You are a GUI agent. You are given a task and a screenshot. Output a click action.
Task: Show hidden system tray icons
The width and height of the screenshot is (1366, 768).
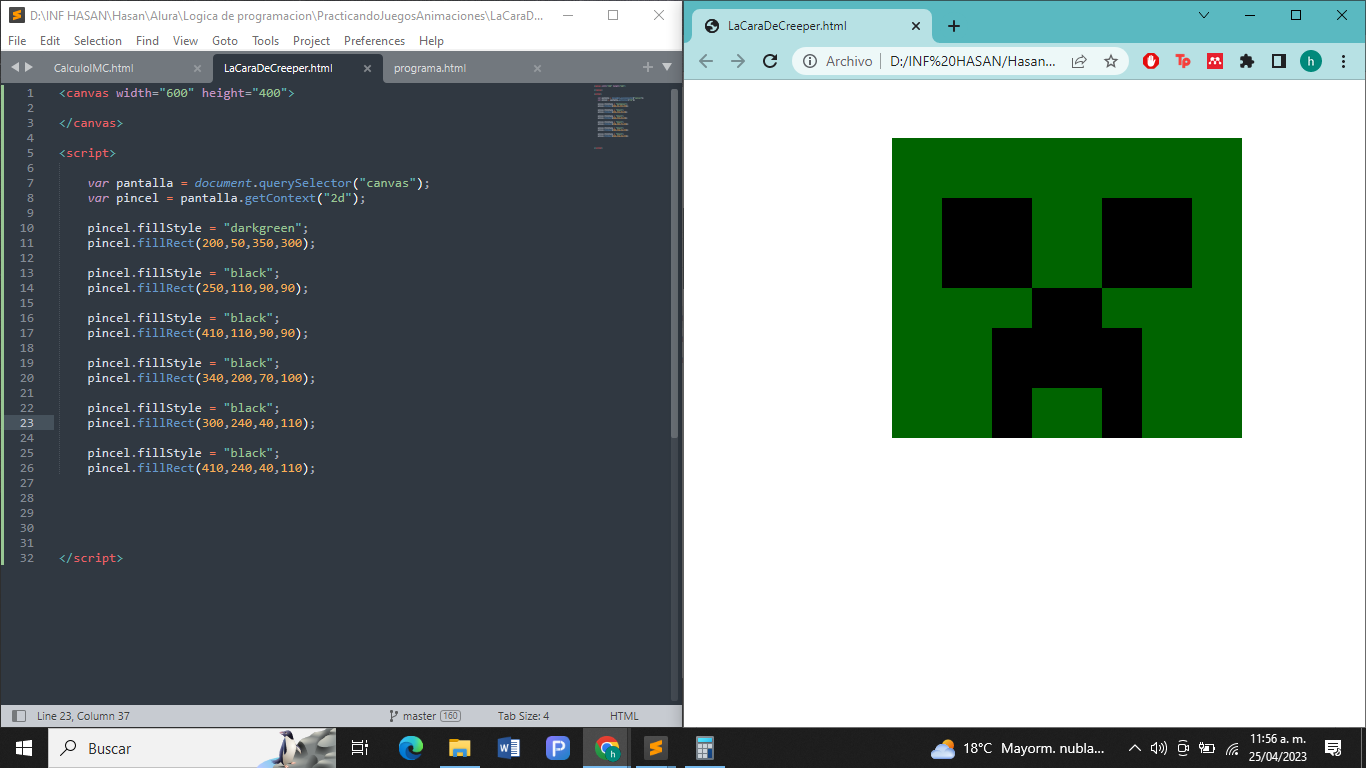pyautogui.click(x=1134, y=748)
